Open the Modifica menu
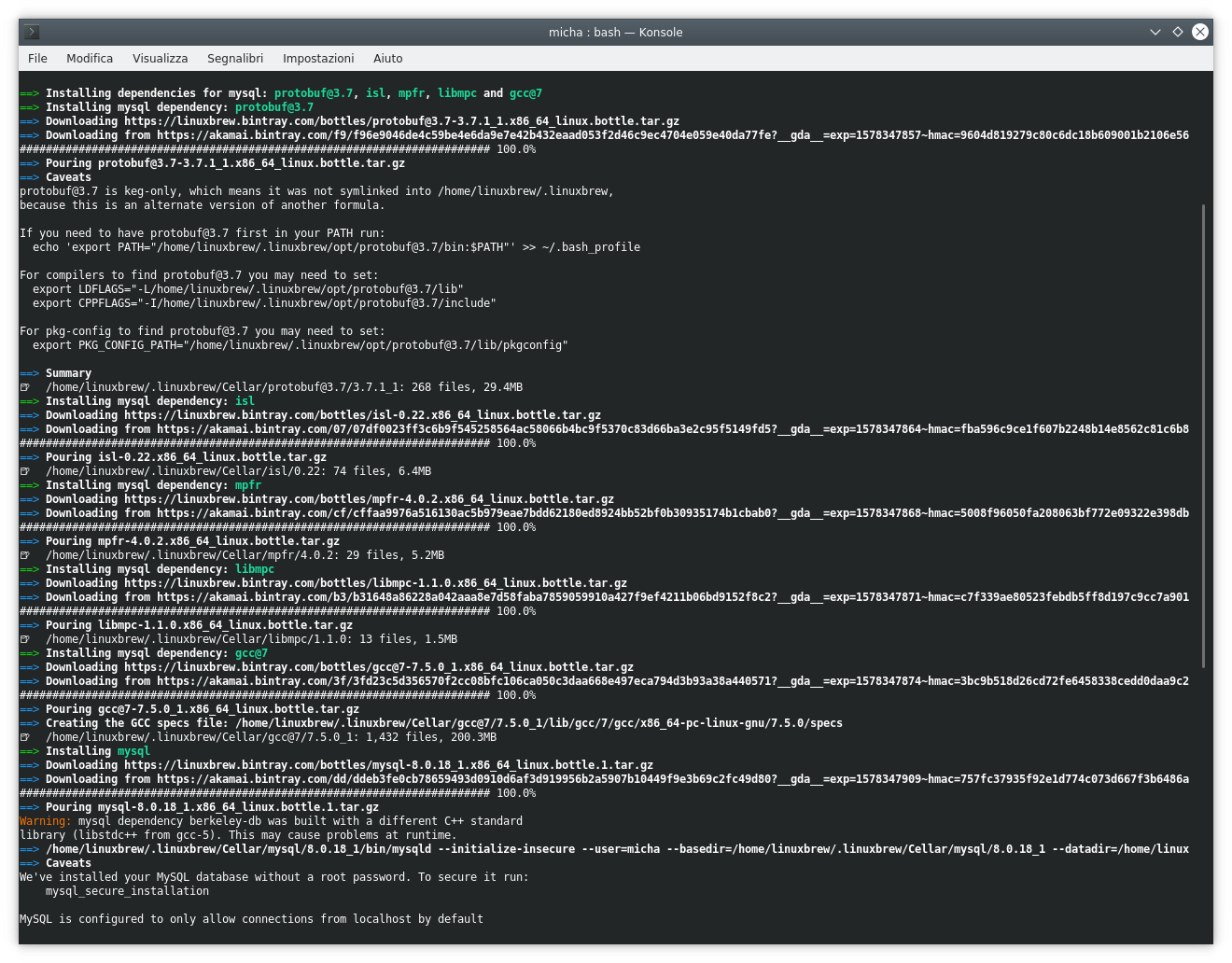Screen dimensions: 1232x963 pos(90,58)
